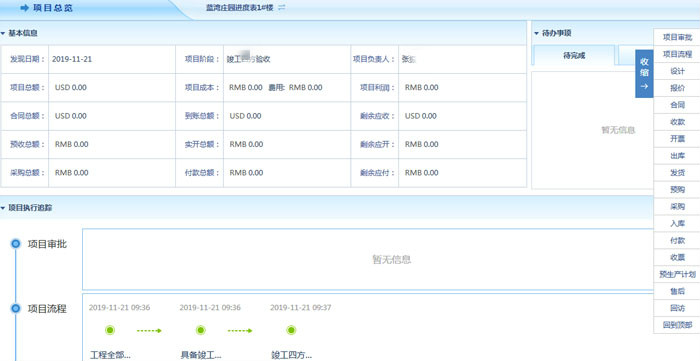Image resolution: width=700 pixels, height=361 pixels.
Task: Click the 项目总览 header title
Action: pyautogui.click(x=52, y=8)
